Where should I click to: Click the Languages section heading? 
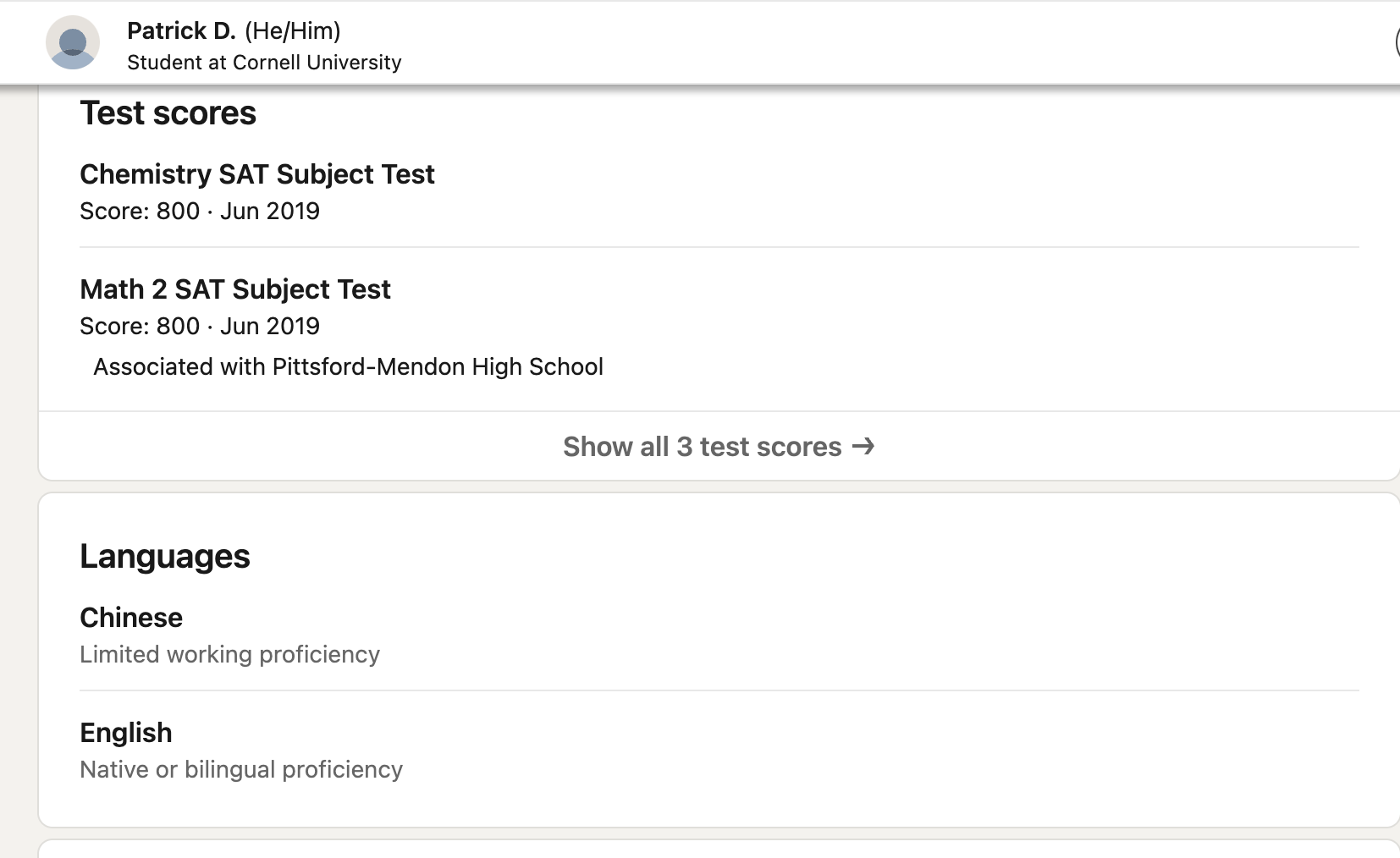(165, 557)
